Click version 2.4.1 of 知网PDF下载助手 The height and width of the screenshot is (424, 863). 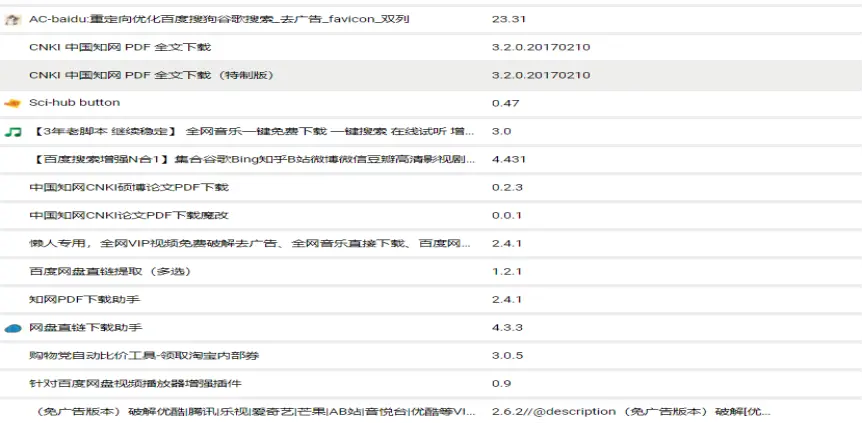[x=506, y=300]
